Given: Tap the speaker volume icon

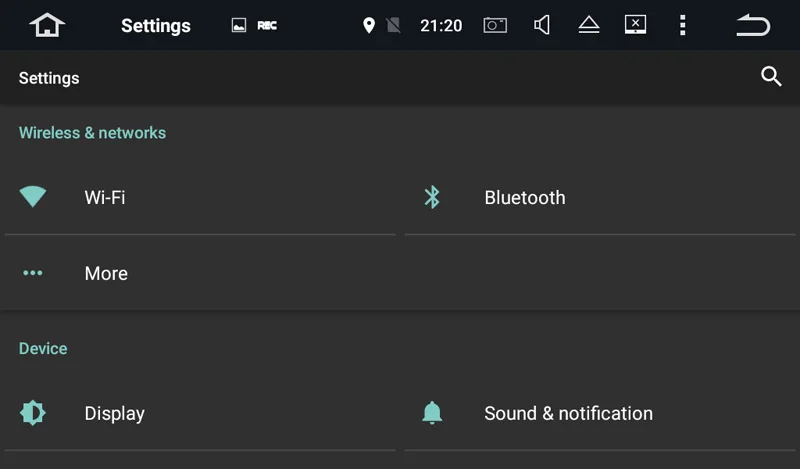Looking at the screenshot, I should [x=542, y=24].
